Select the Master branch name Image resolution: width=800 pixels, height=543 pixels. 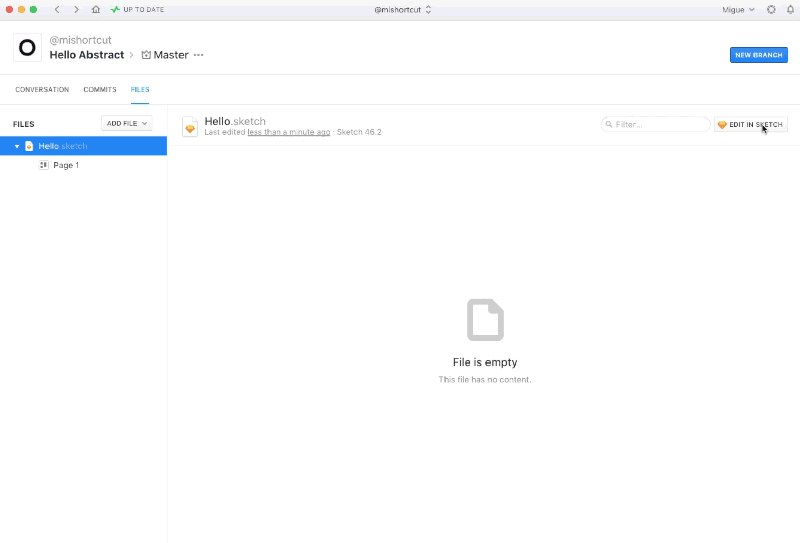(171, 55)
